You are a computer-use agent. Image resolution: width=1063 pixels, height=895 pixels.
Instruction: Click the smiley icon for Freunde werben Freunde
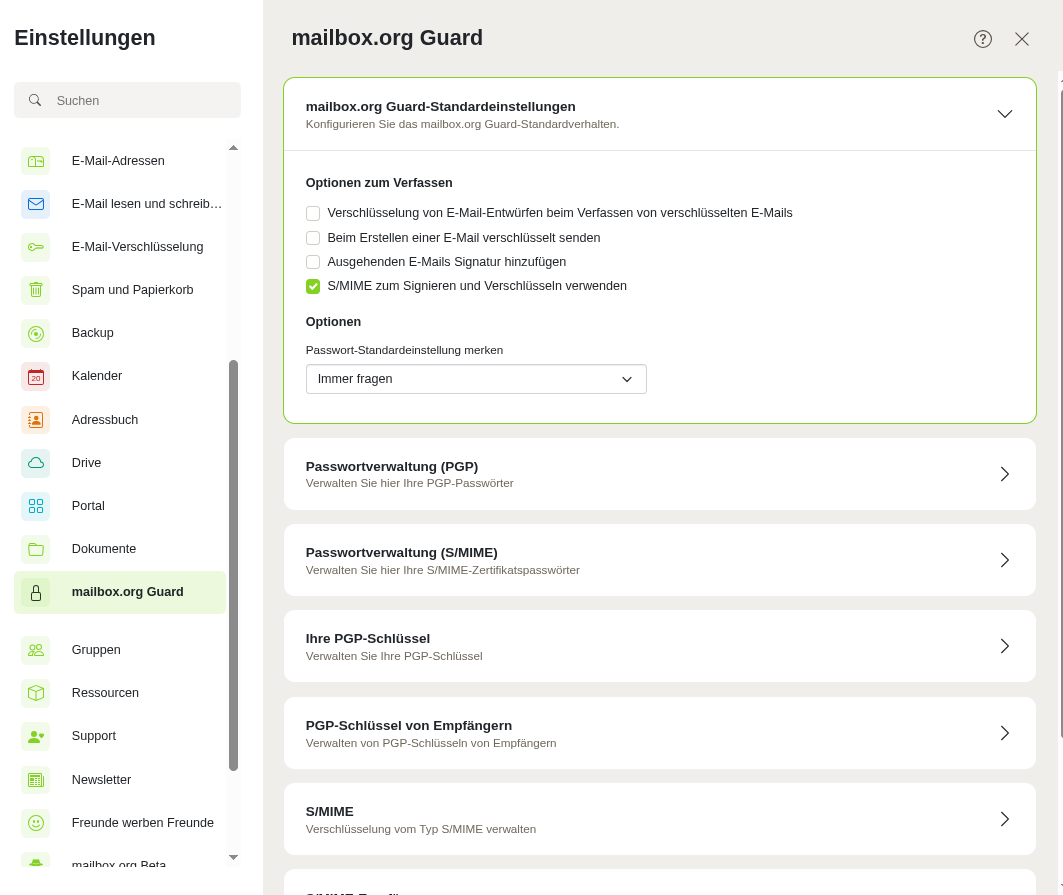pos(36,823)
